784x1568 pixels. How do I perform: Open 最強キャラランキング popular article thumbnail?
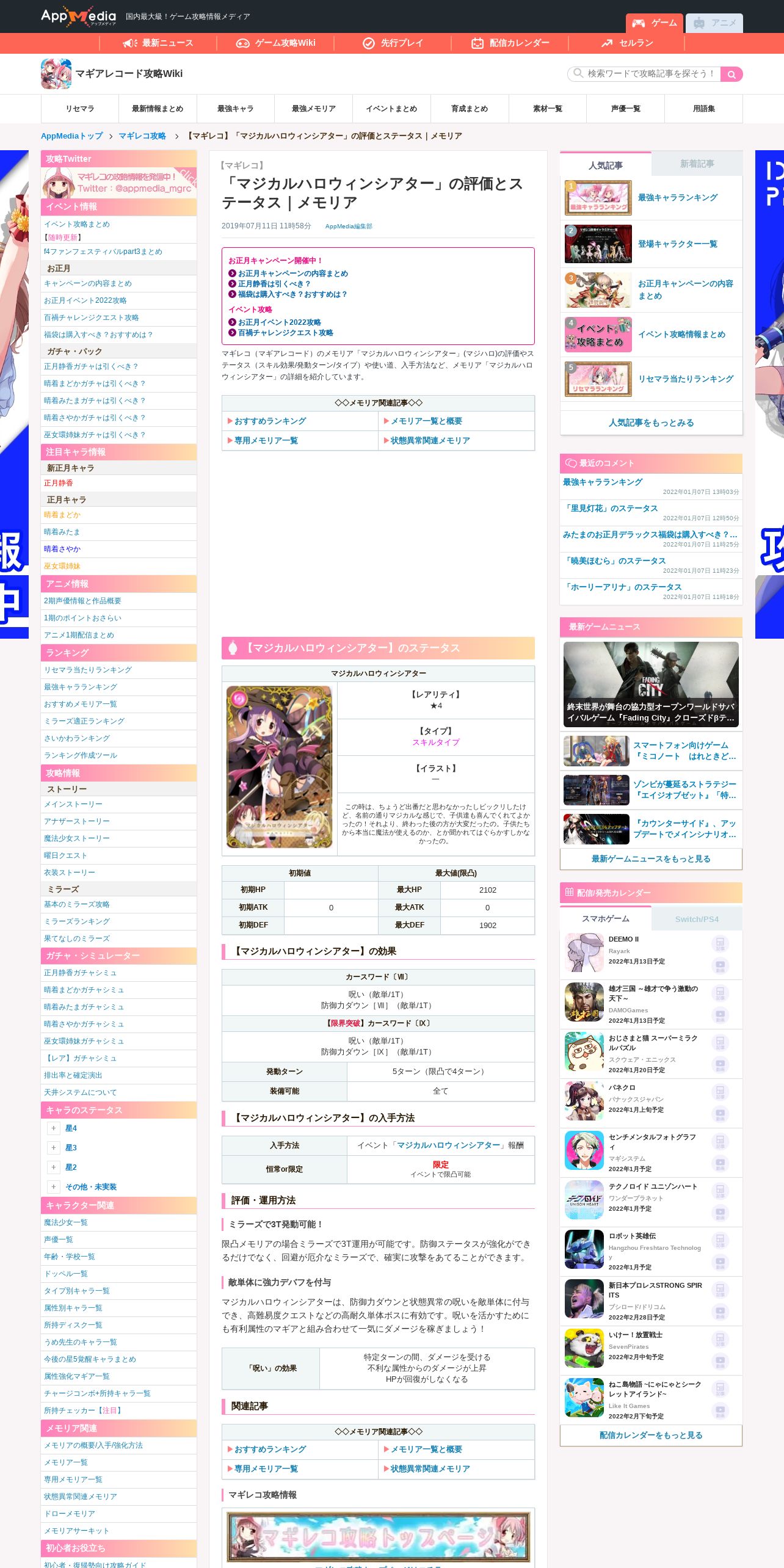pos(598,198)
